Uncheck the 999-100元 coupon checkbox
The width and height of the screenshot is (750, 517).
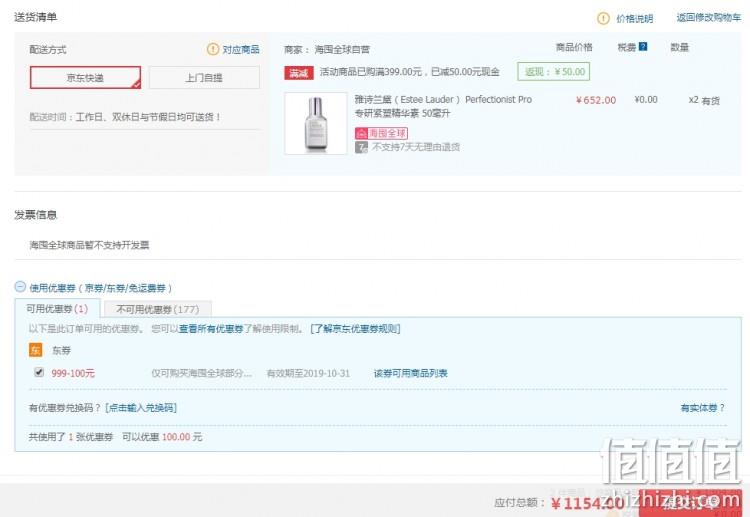pyautogui.click(x=39, y=372)
